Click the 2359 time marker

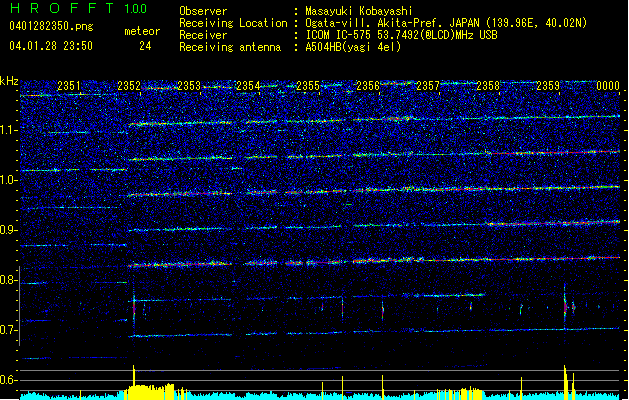tap(548, 86)
